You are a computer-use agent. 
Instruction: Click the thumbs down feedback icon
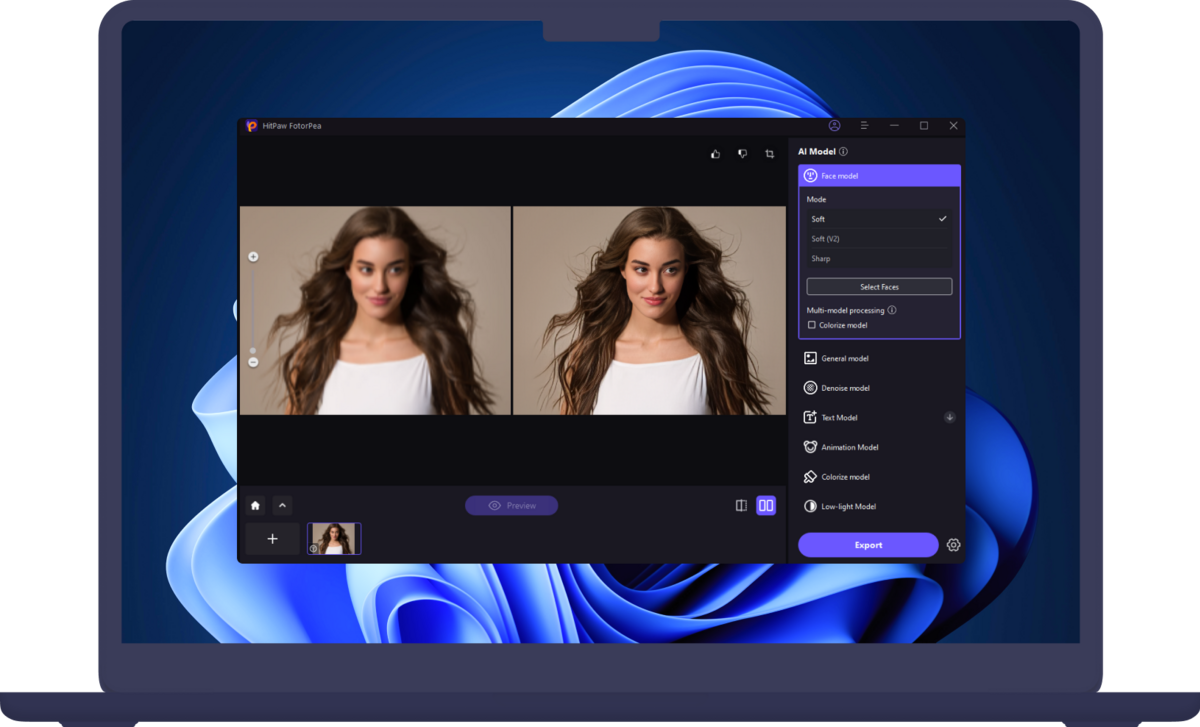click(x=742, y=154)
